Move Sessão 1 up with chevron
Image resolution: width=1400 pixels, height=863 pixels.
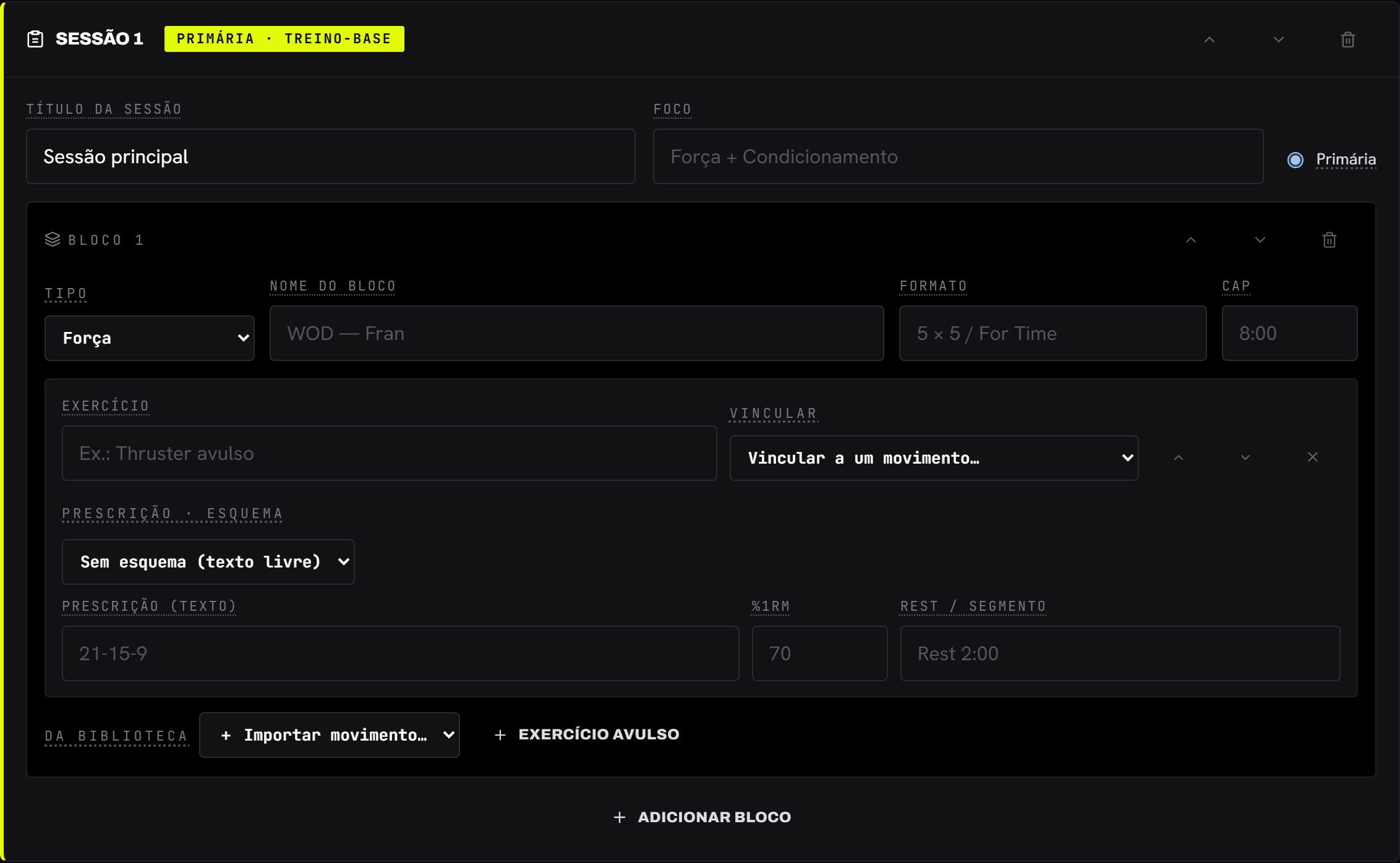[x=1210, y=40]
